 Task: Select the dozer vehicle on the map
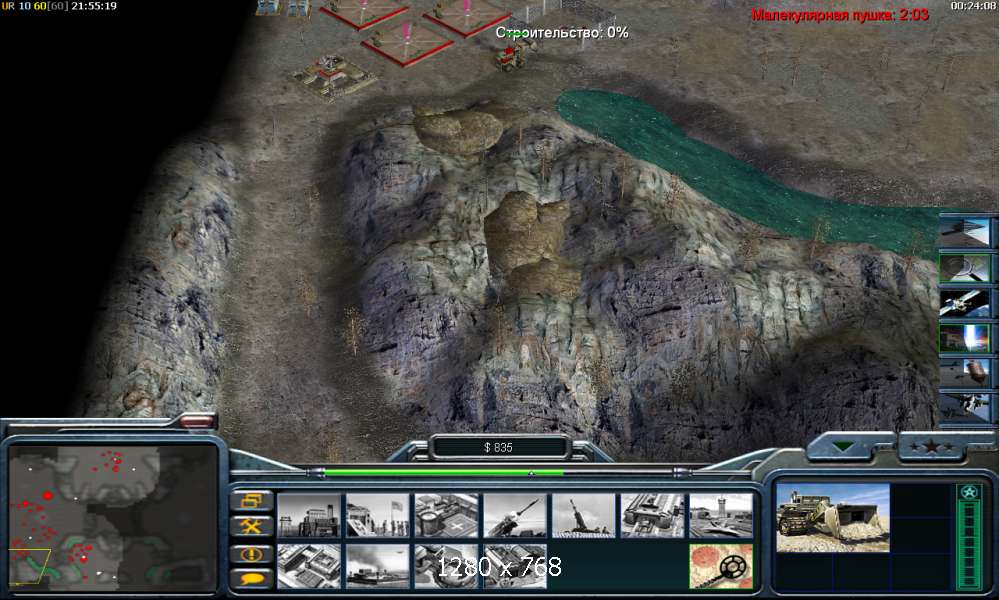click(513, 56)
